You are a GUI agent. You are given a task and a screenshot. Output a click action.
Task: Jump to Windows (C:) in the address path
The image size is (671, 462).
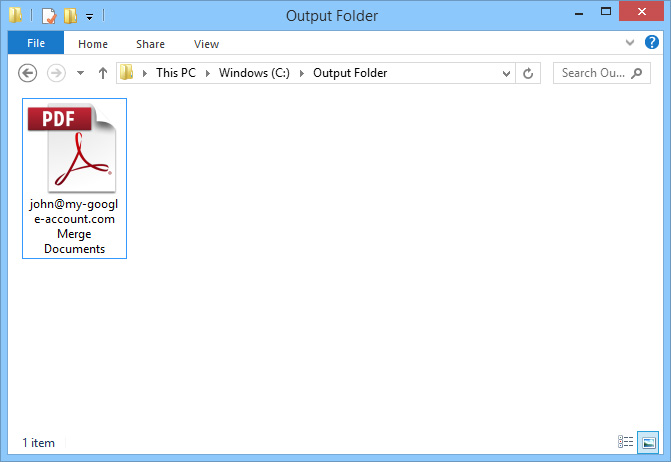[254, 73]
